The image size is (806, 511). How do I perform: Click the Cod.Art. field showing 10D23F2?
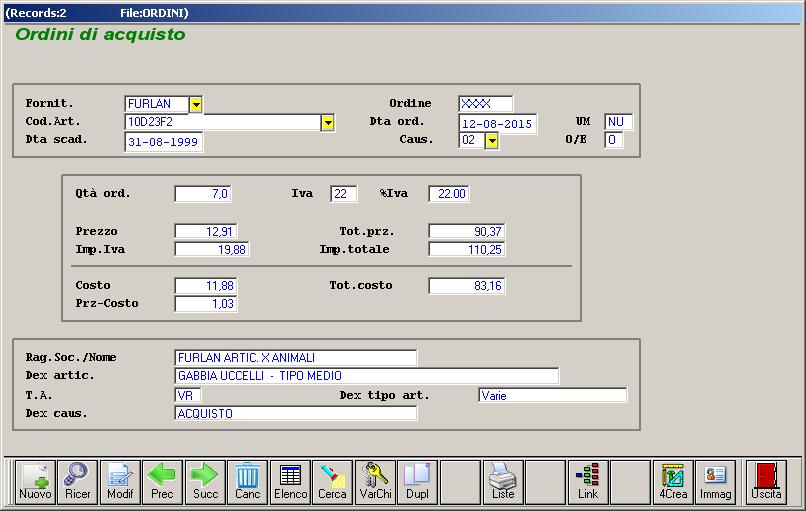pyautogui.click(x=223, y=122)
